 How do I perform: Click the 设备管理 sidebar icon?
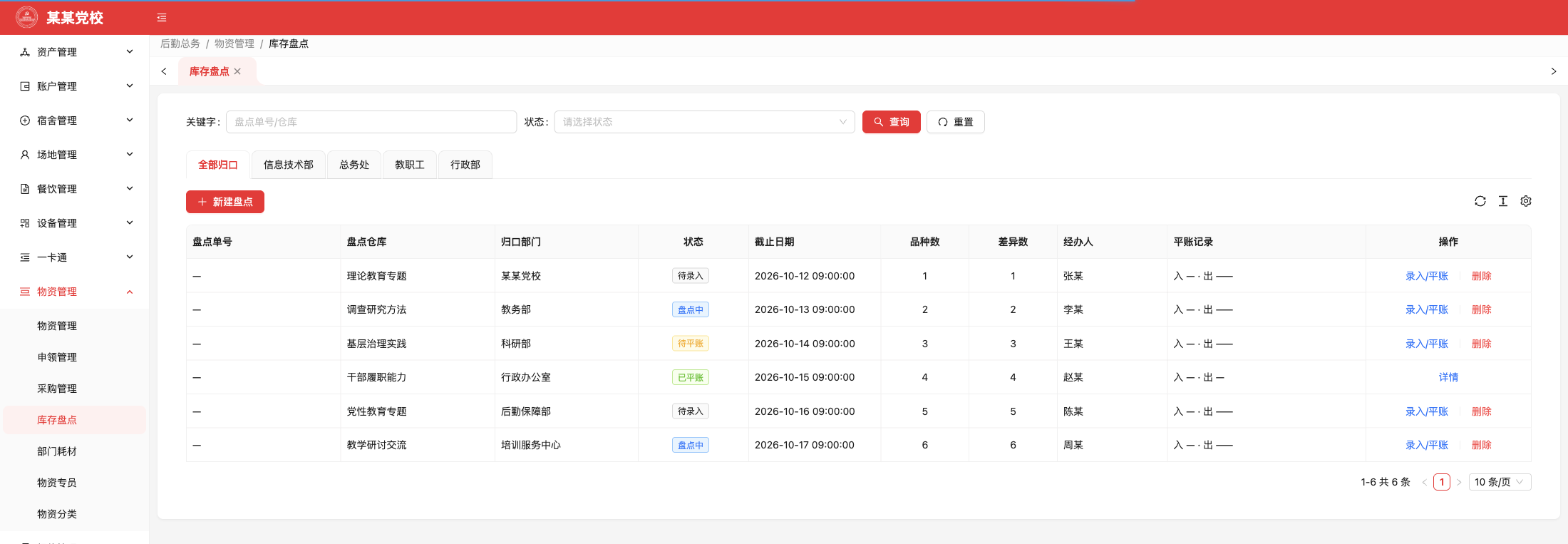click(x=25, y=223)
